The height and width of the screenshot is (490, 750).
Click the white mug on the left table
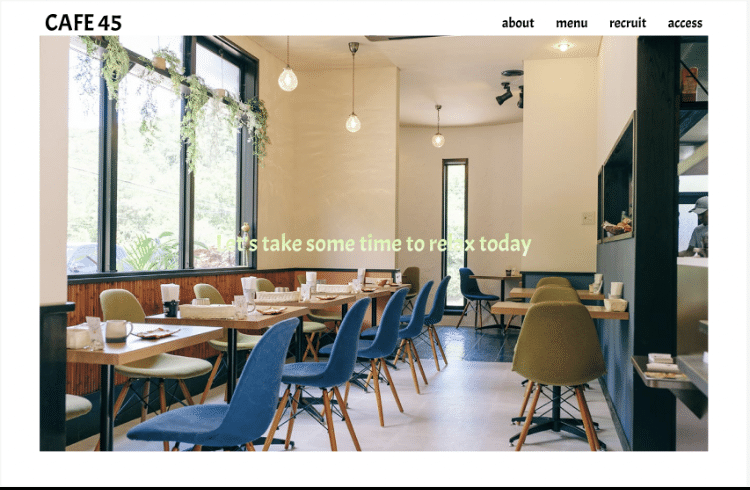[118, 331]
